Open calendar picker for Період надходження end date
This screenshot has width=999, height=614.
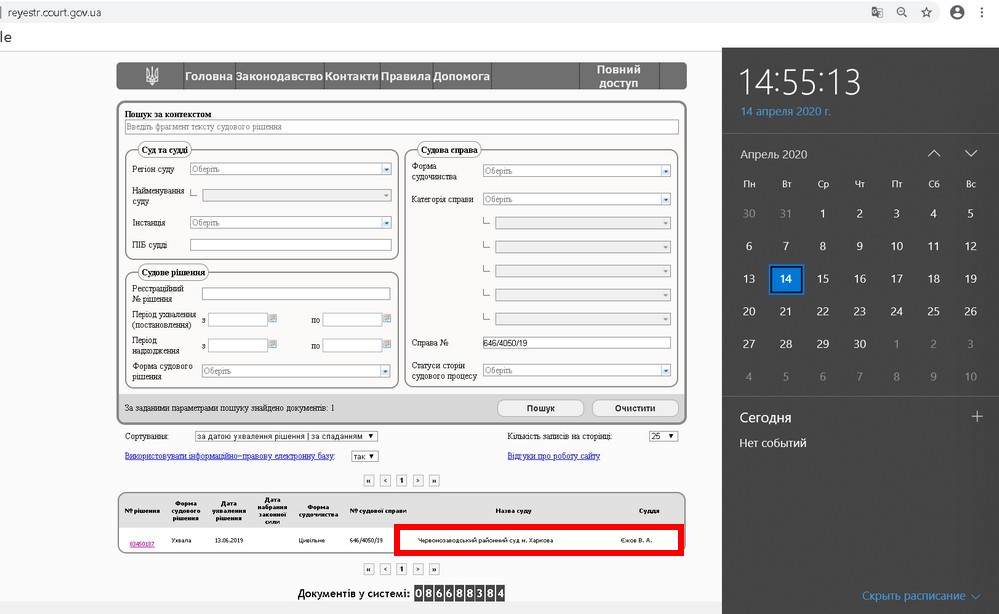point(387,344)
